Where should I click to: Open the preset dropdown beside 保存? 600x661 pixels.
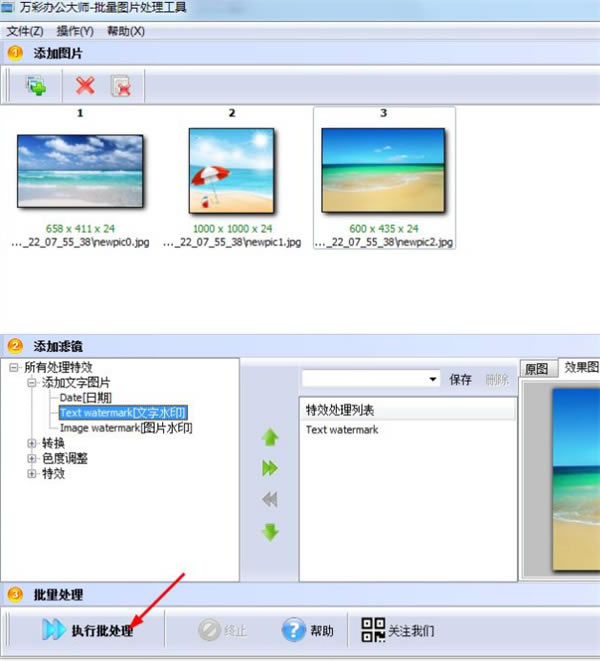[433, 379]
